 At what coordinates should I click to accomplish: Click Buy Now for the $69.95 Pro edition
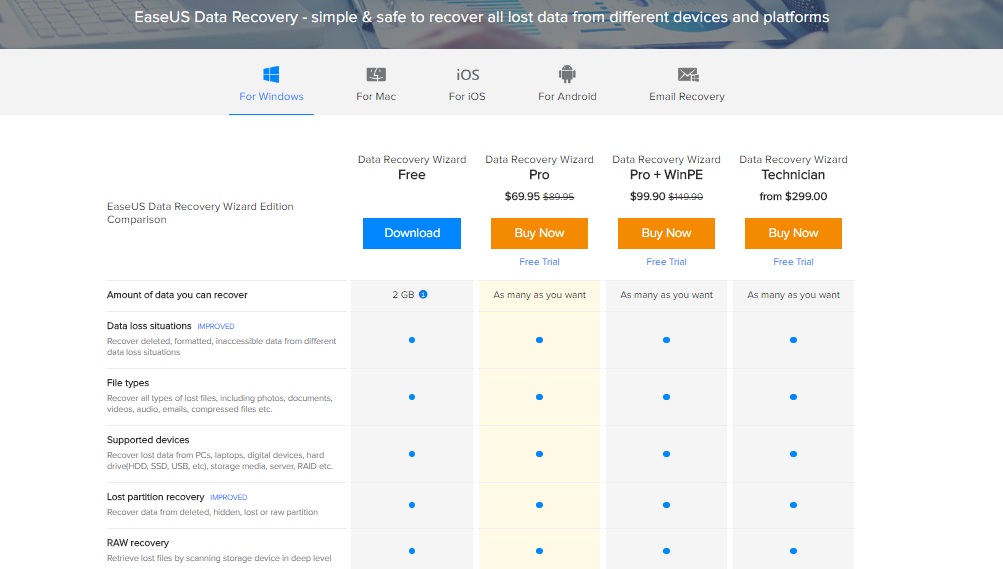(x=539, y=233)
